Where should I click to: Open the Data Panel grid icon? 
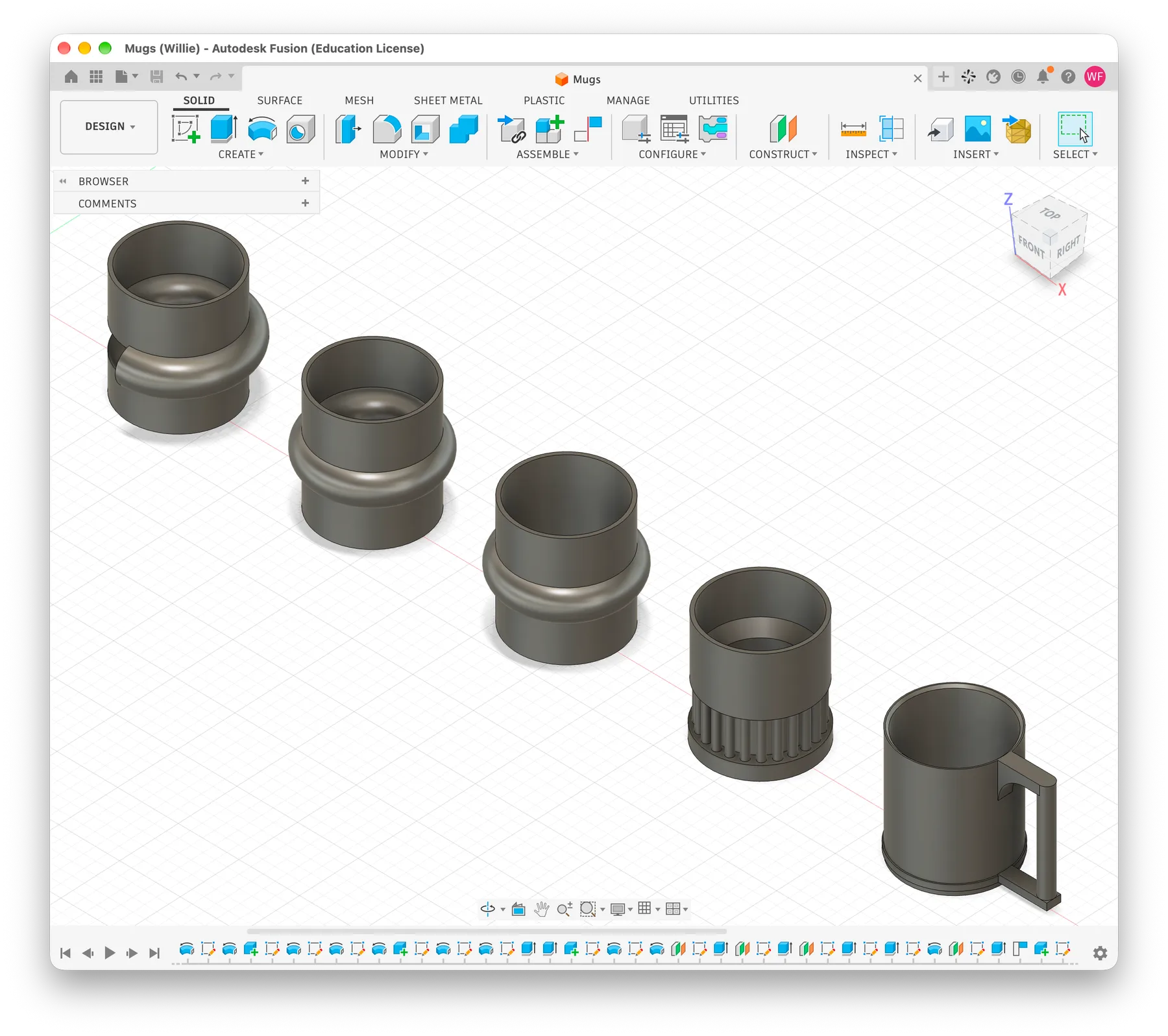click(96, 77)
